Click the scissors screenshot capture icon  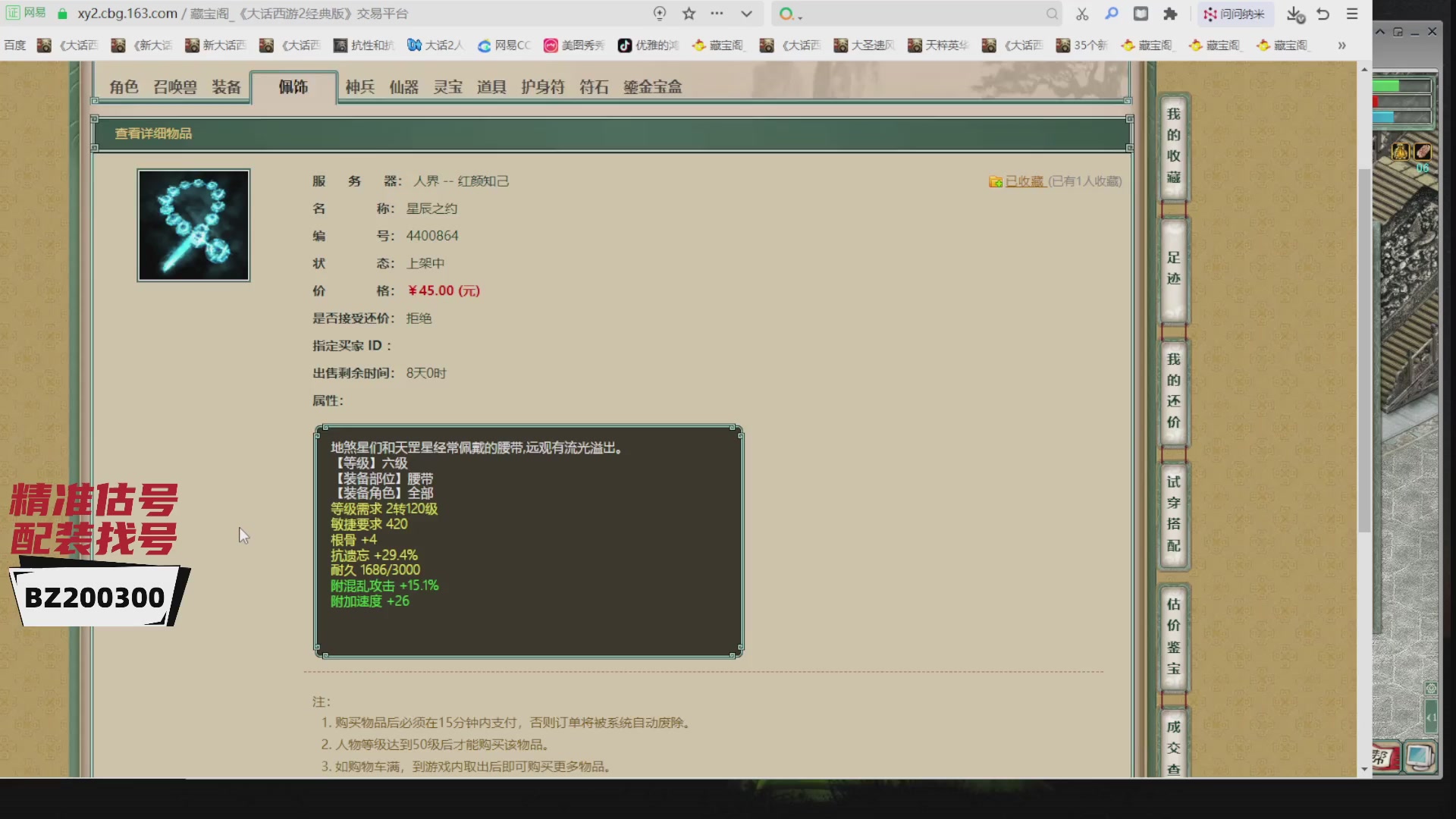[x=1082, y=14]
